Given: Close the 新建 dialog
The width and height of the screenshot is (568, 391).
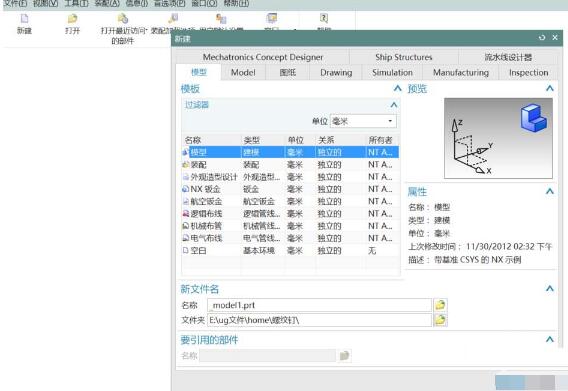Looking at the screenshot, I should tap(555, 38).
